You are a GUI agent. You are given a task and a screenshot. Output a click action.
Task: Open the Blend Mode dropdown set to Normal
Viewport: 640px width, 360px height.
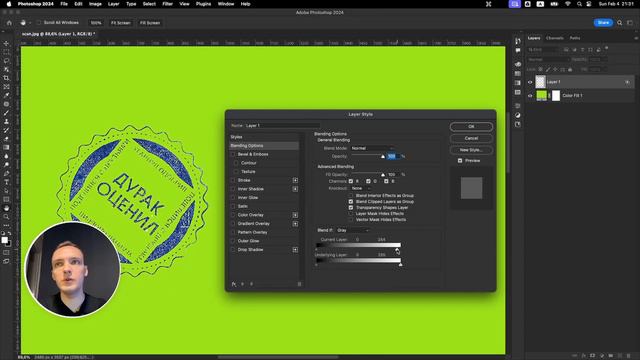click(372, 148)
